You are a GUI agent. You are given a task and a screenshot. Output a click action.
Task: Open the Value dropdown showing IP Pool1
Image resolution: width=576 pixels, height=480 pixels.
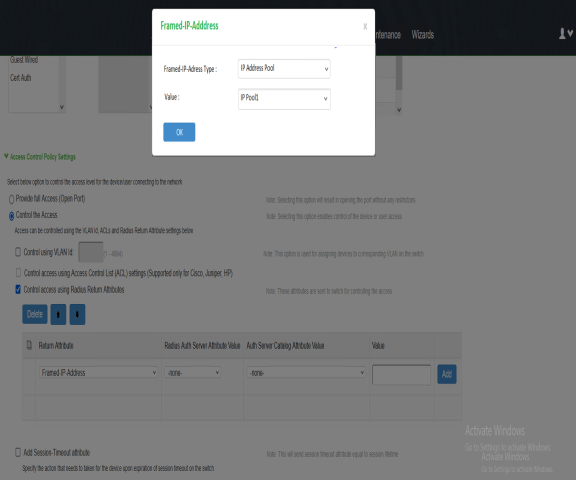tap(284, 99)
